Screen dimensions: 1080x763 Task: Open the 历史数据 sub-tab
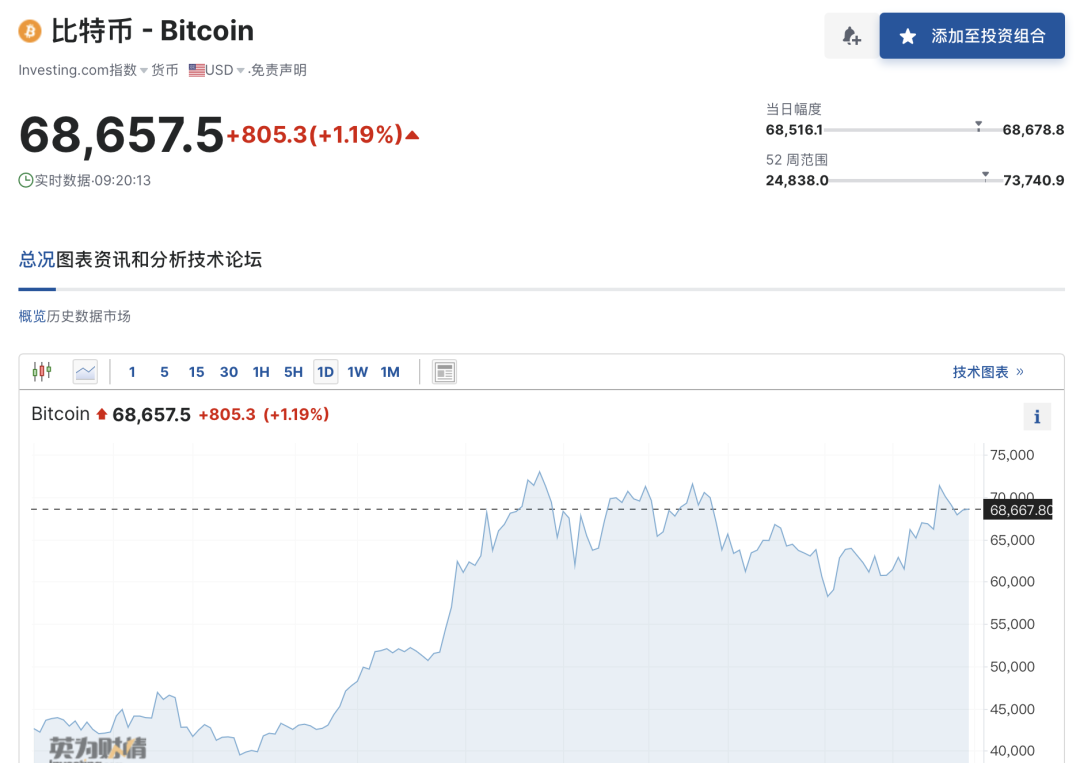coord(74,316)
